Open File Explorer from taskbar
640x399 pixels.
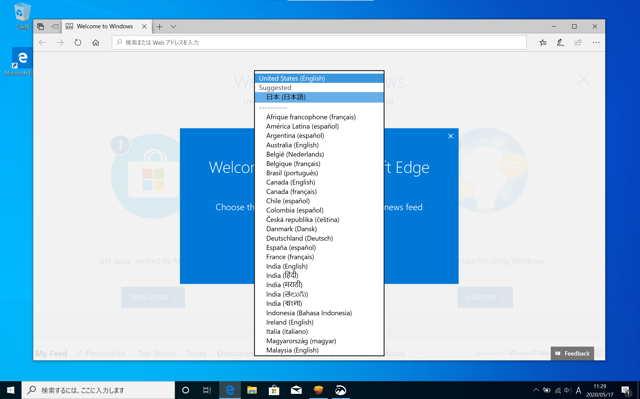[252, 390]
